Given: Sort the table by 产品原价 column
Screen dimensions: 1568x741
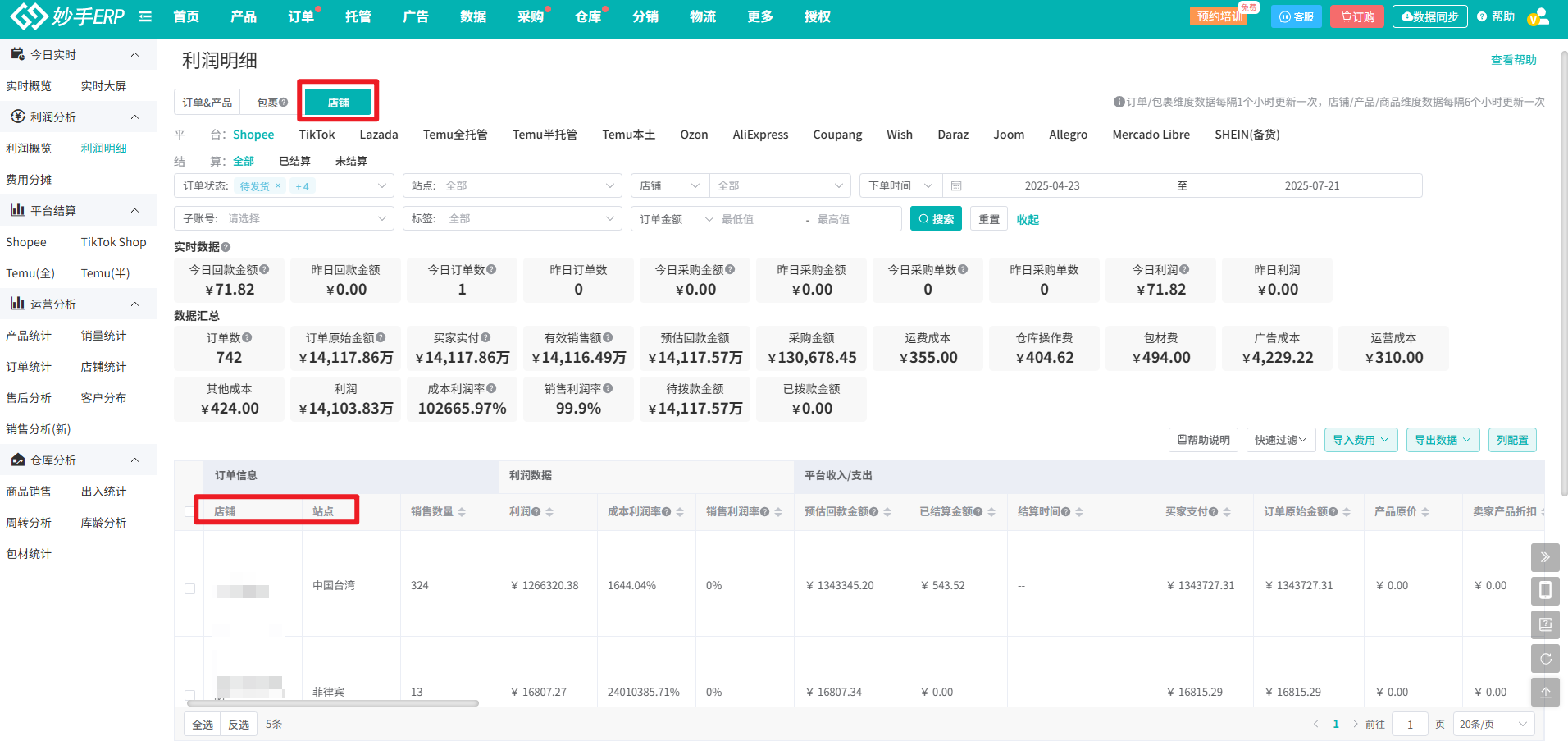Looking at the screenshot, I should (x=1425, y=512).
